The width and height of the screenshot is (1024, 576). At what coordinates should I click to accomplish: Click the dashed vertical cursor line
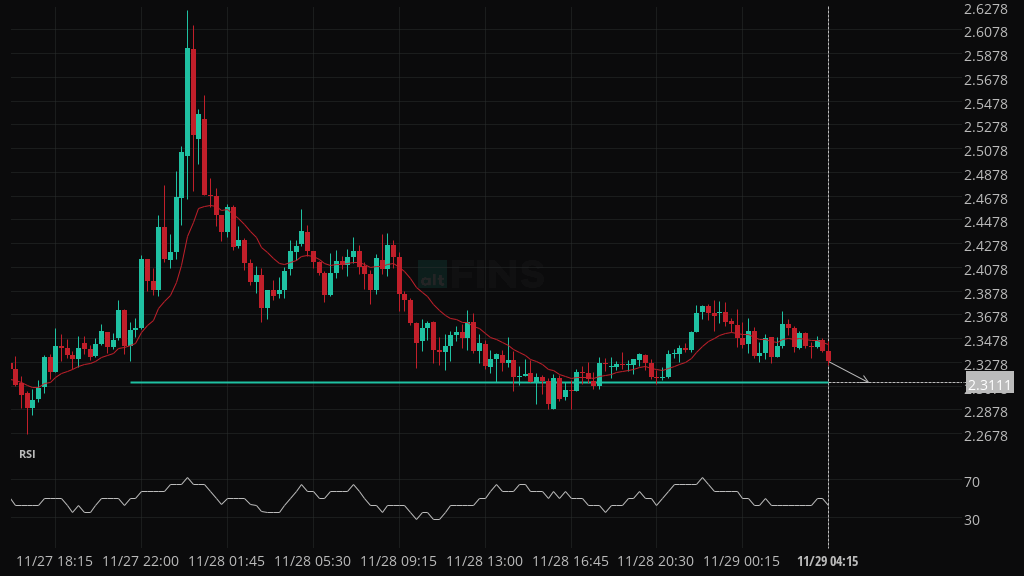[x=828, y=200]
